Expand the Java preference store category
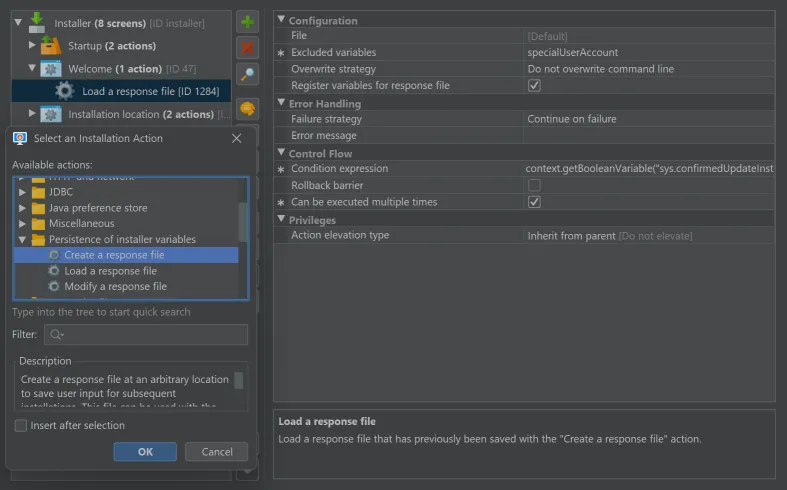 (x=22, y=208)
